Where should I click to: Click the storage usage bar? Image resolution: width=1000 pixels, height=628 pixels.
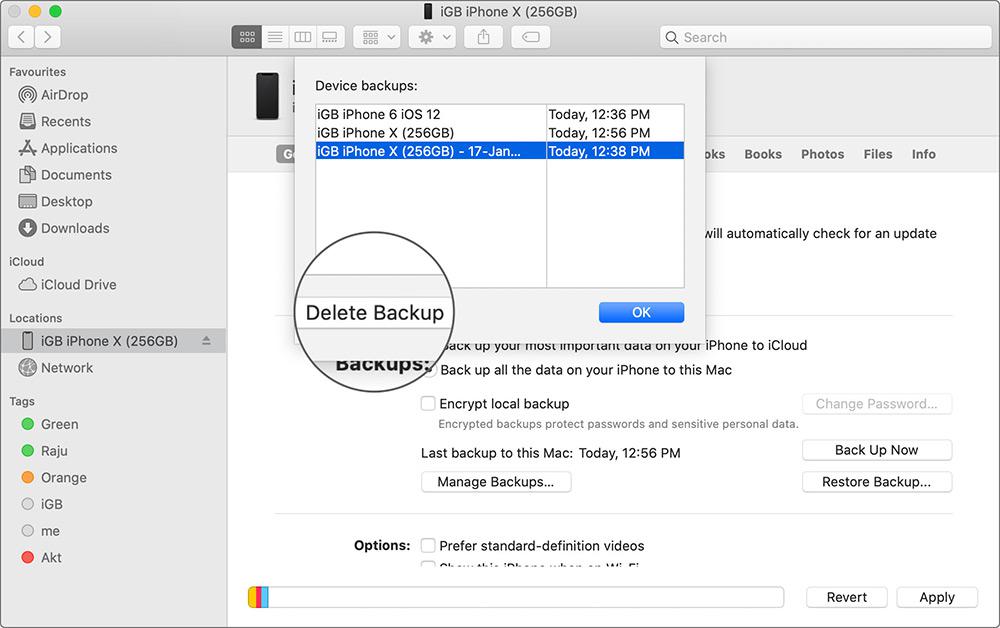coord(516,597)
